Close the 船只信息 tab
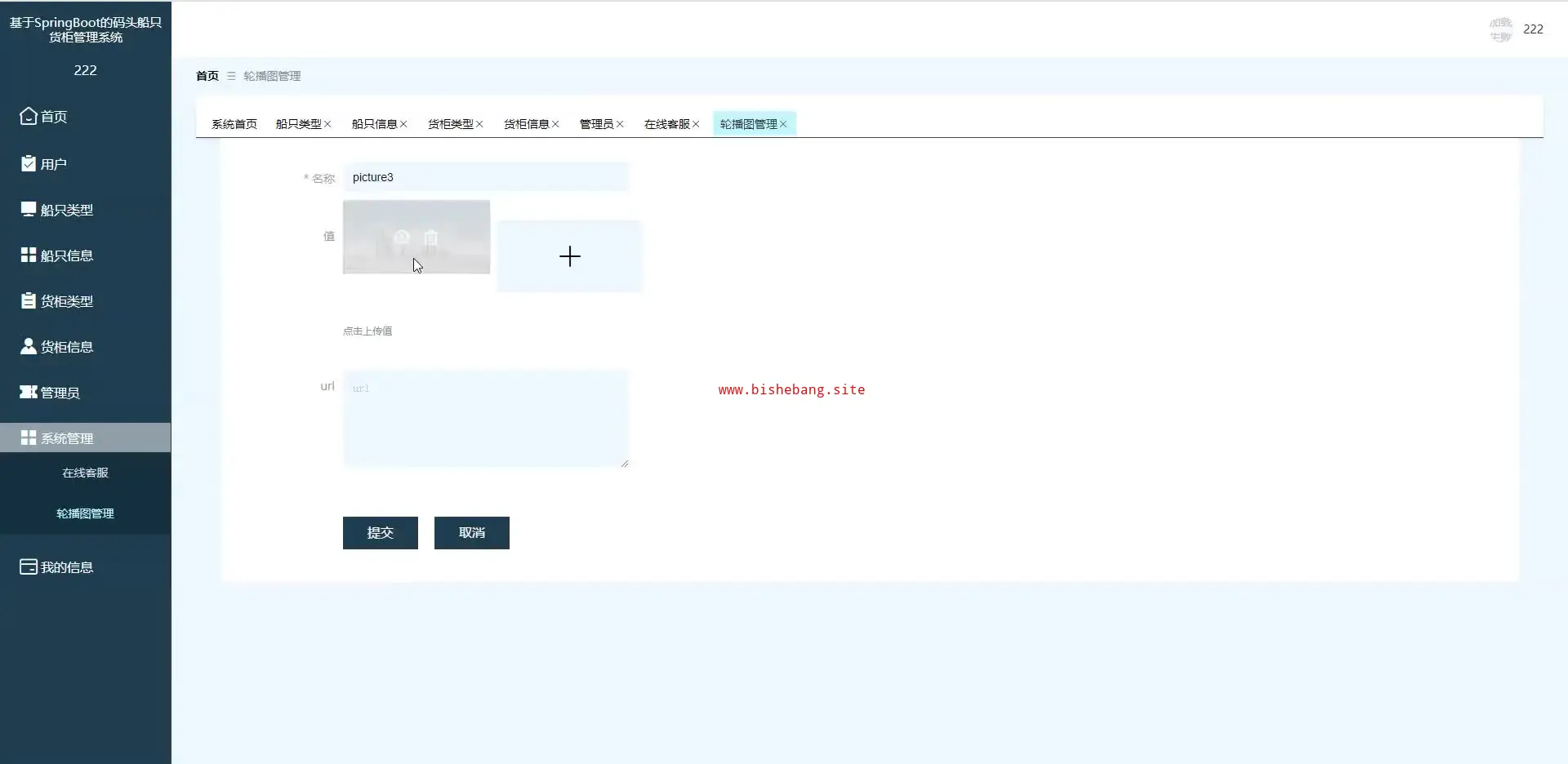The width and height of the screenshot is (1568, 764). [403, 124]
